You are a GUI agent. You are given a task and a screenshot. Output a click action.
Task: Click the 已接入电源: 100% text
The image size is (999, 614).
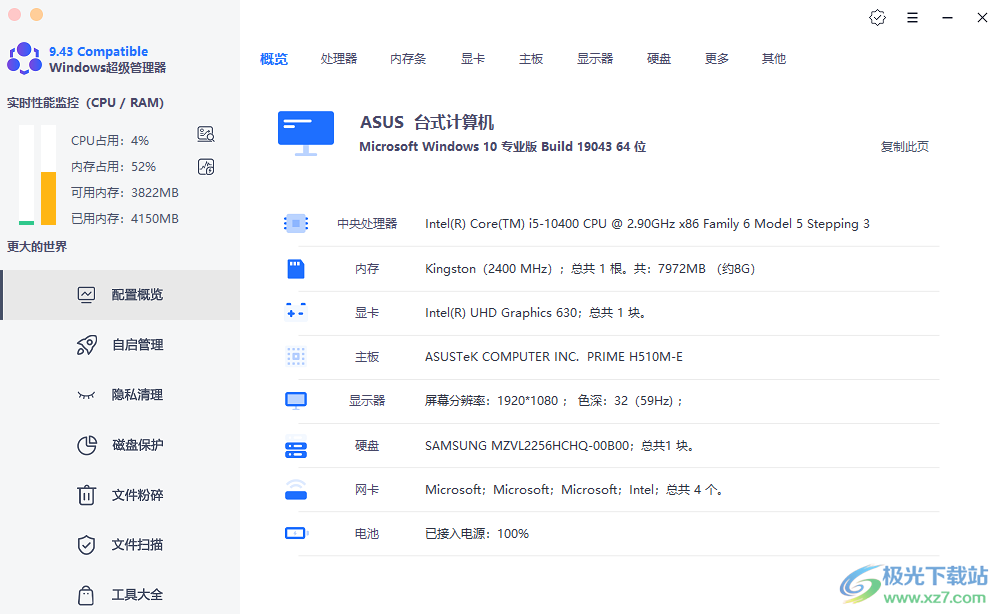[x=477, y=534]
